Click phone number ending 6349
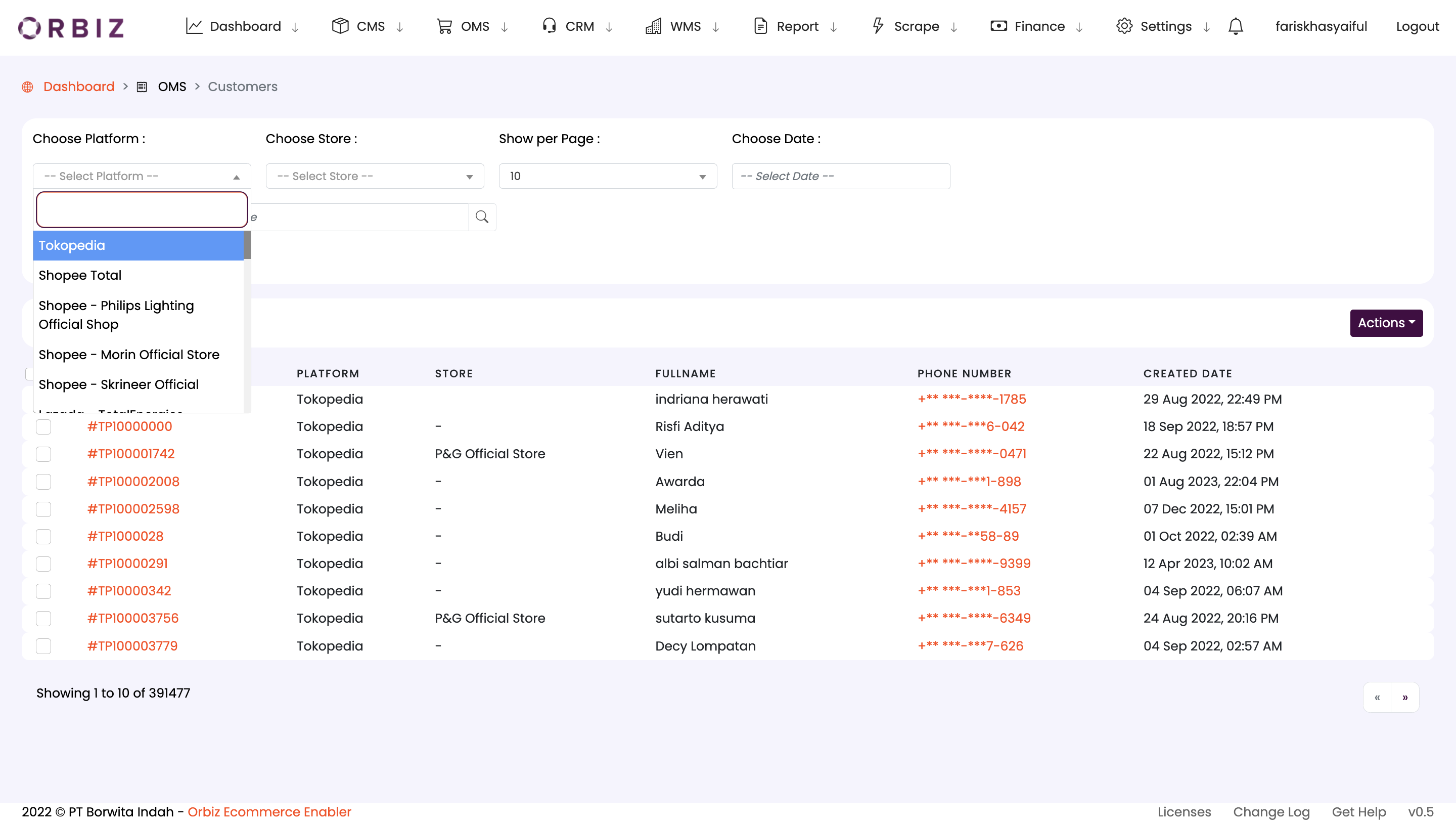The height and width of the screenshot is (822, 1456). (x=974, y=618)
